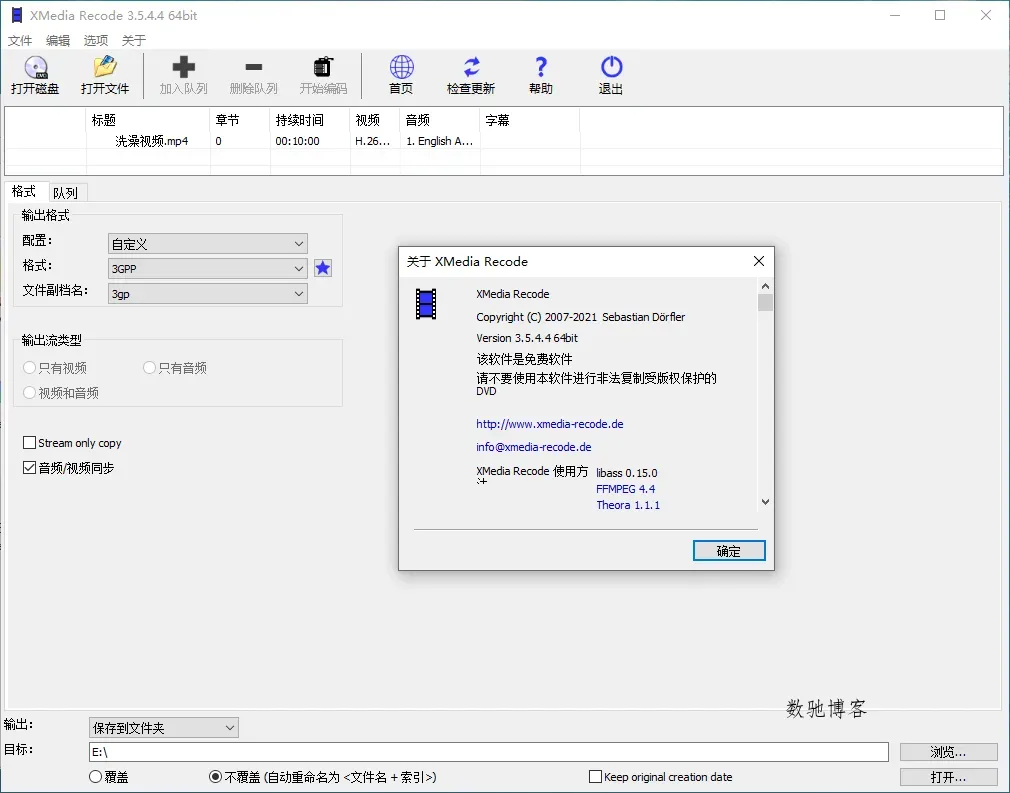The height and width of the screenshot is (793, 1010).
Task: Switch to 队列 tab
Action: pos(66,193)
